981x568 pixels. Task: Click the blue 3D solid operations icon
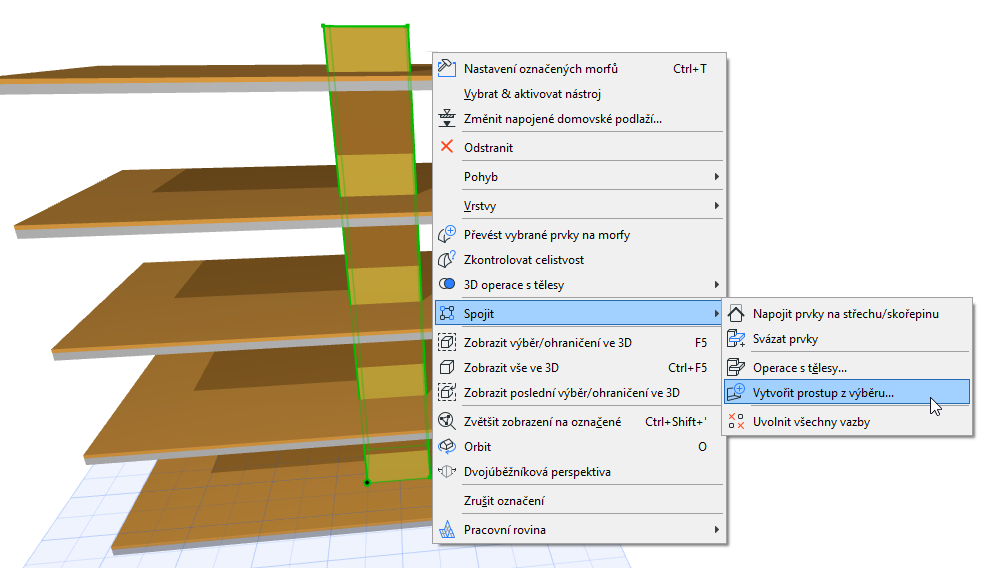[447, 284]
